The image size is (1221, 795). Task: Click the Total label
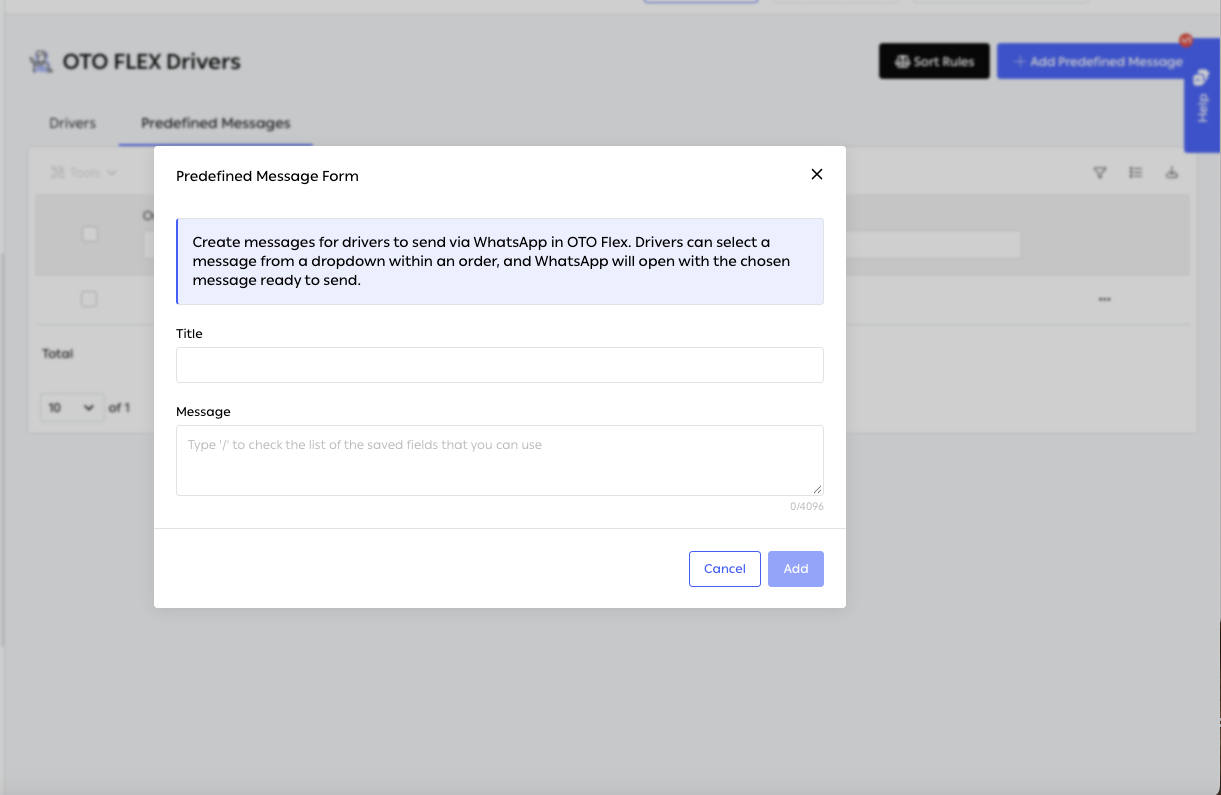(x=58, y=353)
